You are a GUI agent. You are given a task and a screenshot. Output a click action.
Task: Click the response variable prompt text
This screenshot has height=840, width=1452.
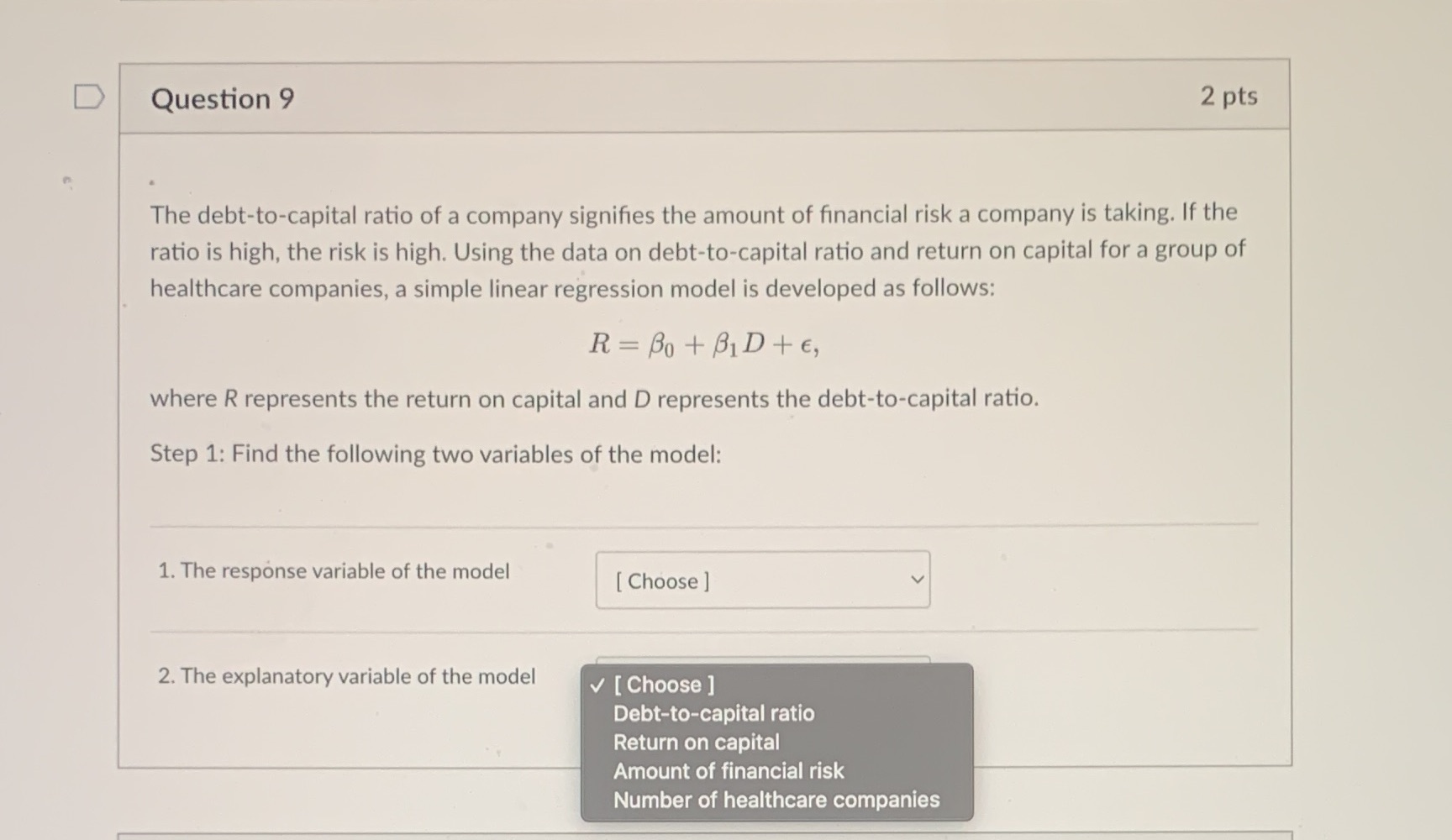pos(333,571)
